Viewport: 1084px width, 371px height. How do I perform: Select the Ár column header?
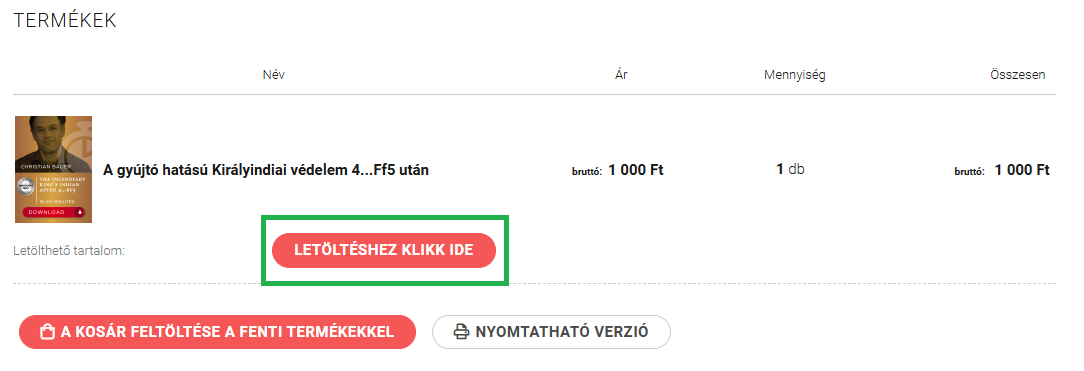coord(621,75)
